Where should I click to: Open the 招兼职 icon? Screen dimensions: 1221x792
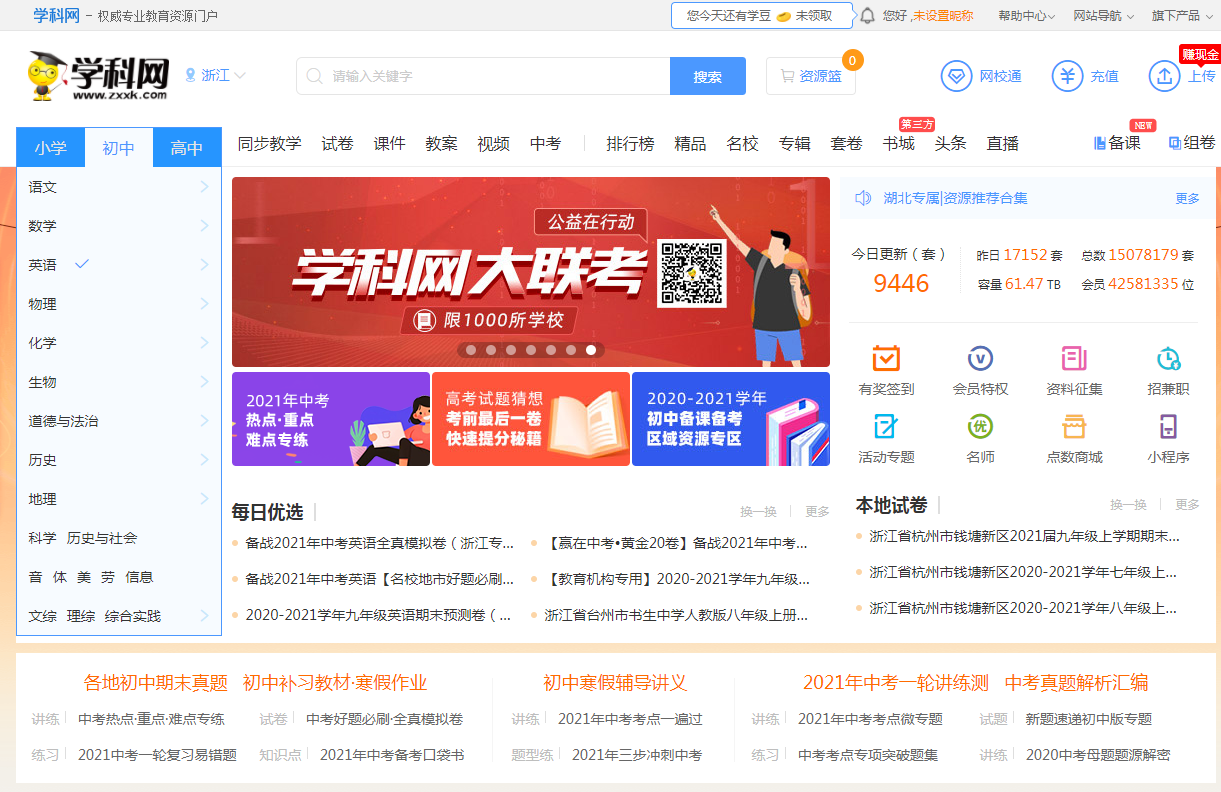1168,358
